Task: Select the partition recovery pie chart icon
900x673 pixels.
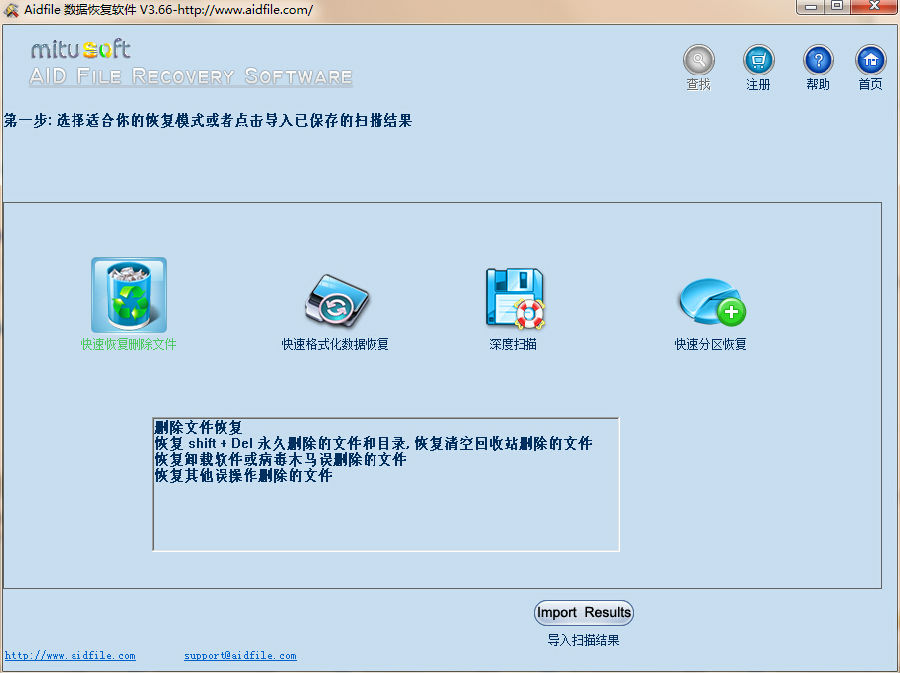Action: (x=711, y=301)
